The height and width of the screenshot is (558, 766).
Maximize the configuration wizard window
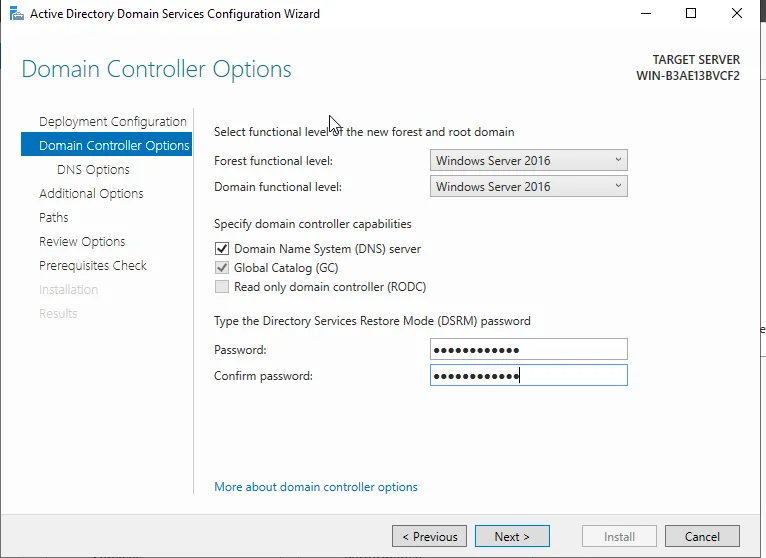(x=691, y=14)
